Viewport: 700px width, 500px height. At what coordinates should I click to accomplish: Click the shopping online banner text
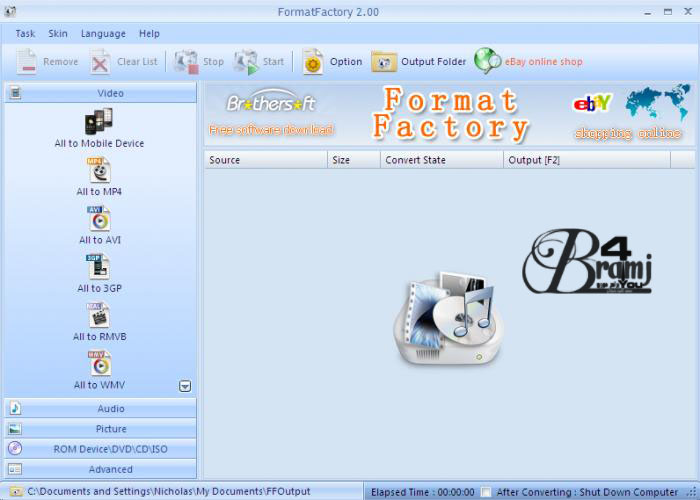[628, 133]
